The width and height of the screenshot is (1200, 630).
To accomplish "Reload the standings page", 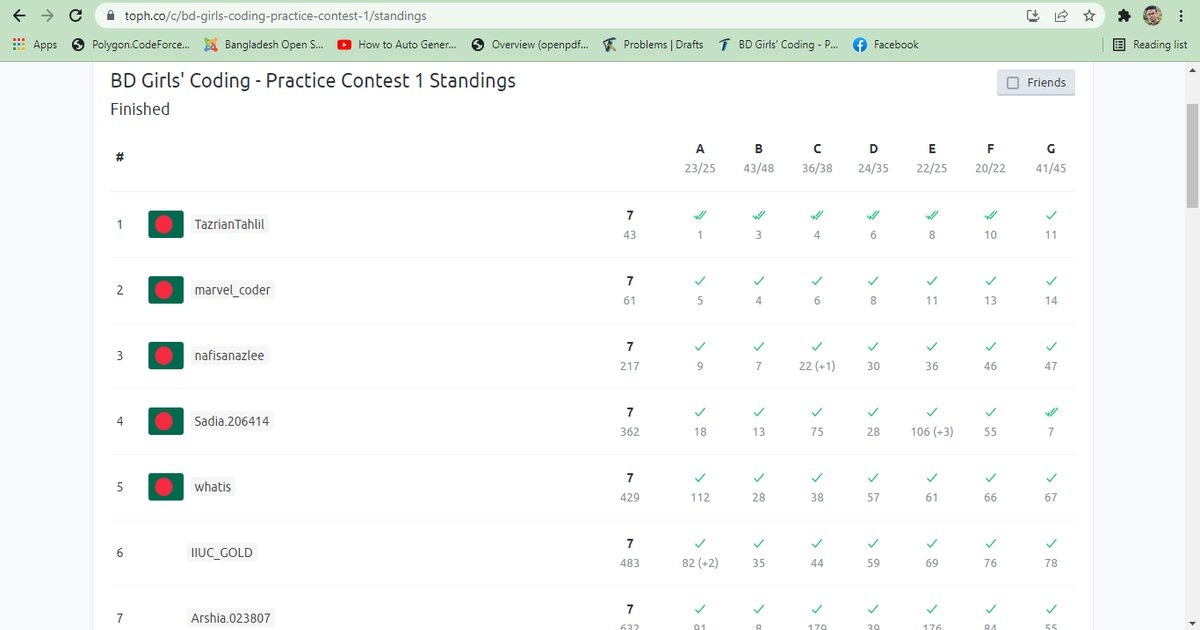I will [75, 16].
